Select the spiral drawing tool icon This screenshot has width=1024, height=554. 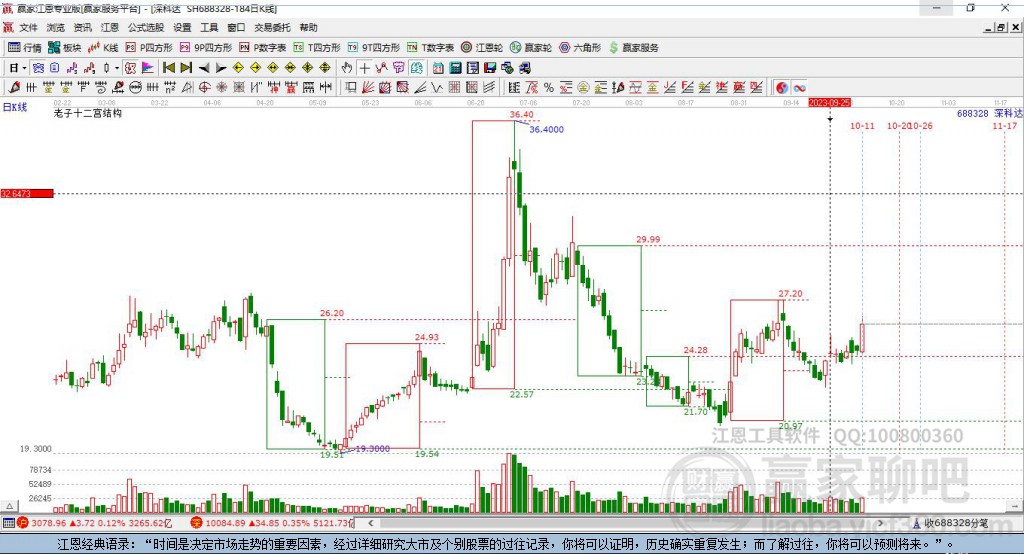(101, 87)
